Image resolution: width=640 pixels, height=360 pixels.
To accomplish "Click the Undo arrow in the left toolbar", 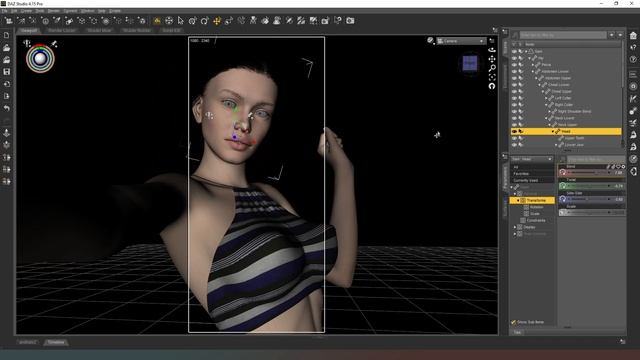I will coord(7,108).
